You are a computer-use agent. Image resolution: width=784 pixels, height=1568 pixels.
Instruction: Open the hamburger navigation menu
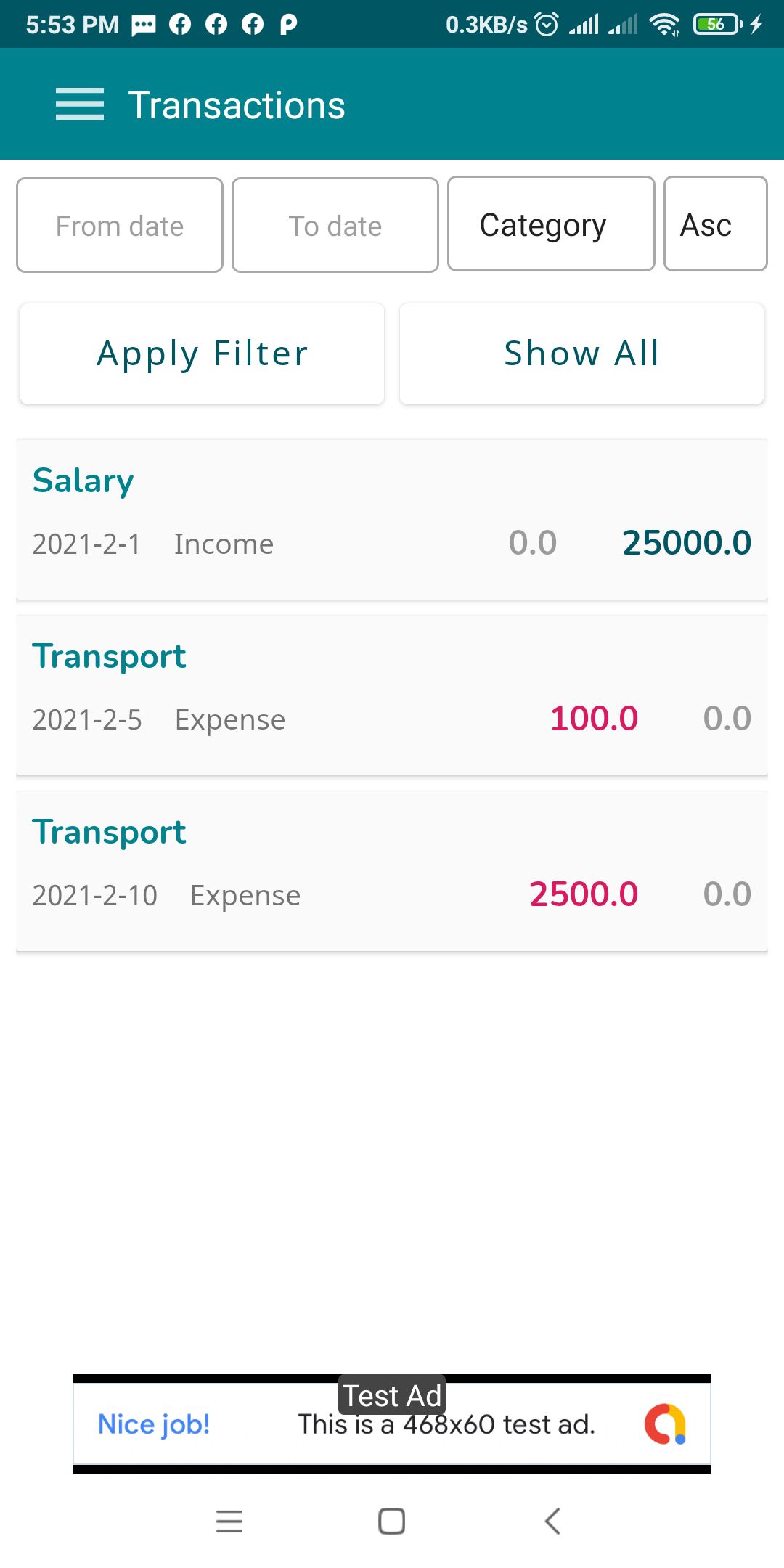[x=80, y=105]
